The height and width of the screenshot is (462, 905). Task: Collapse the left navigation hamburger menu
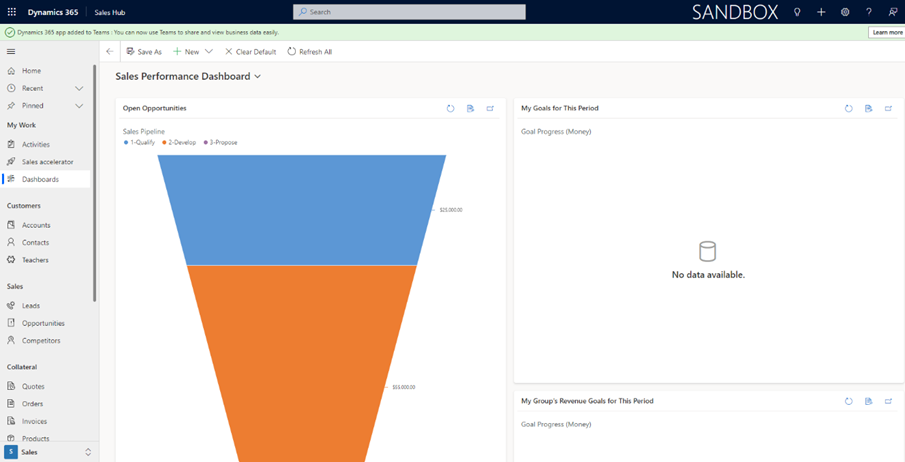point(11,51)
